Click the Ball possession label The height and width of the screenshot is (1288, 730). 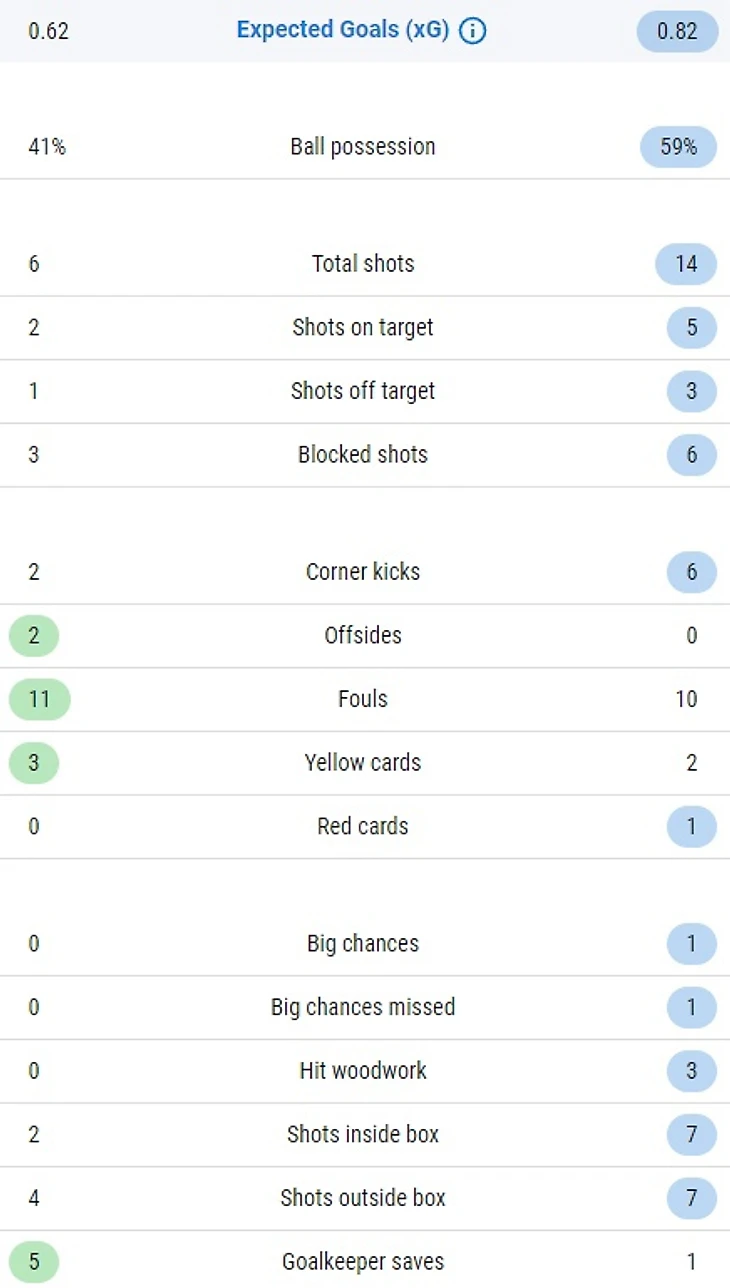click(363, 147)
